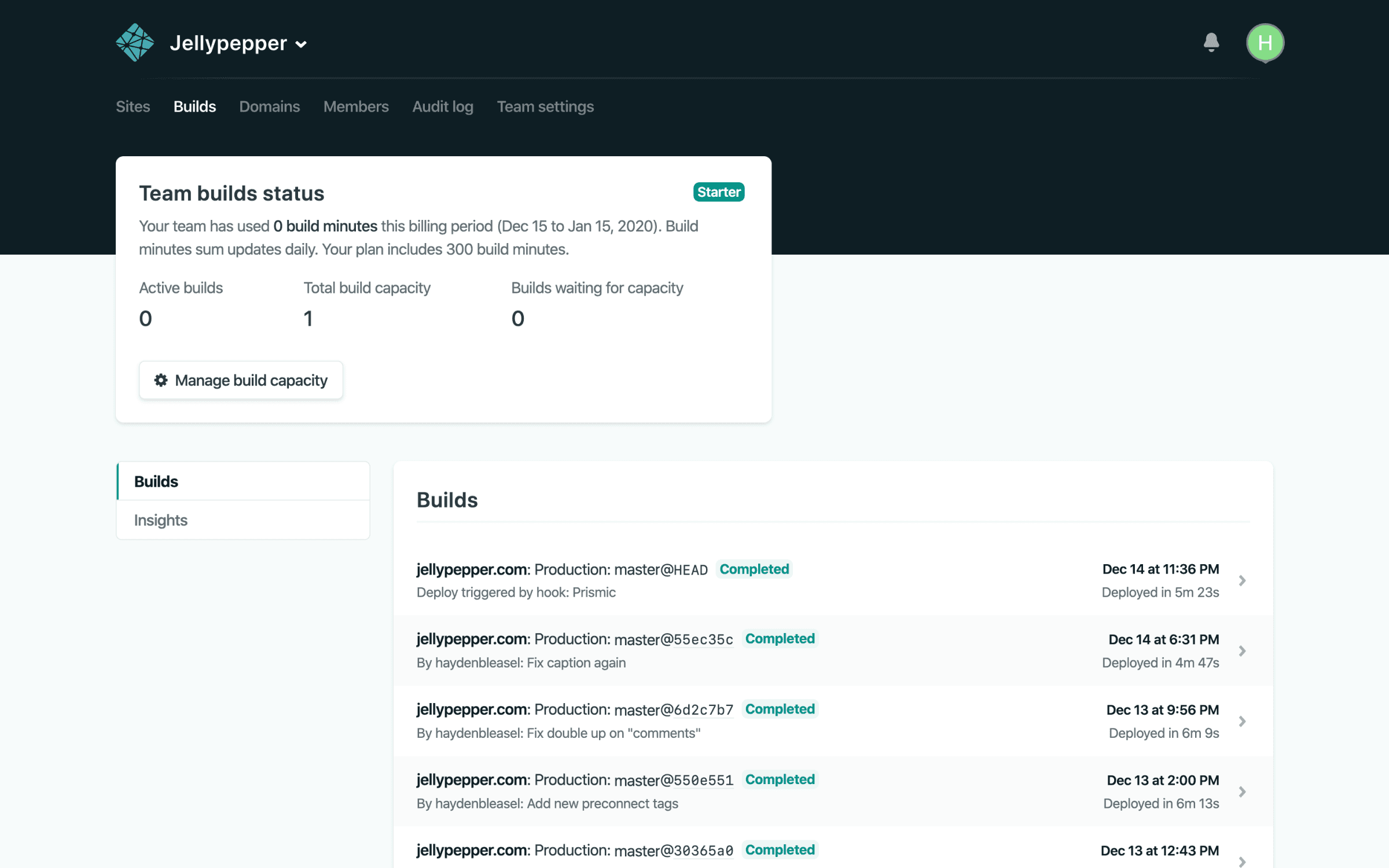Viewport: 1389px width, 868px height.
Task: Click timestamp Dec 13 at 2:00 PM
Action: [x=1163, y=780]
